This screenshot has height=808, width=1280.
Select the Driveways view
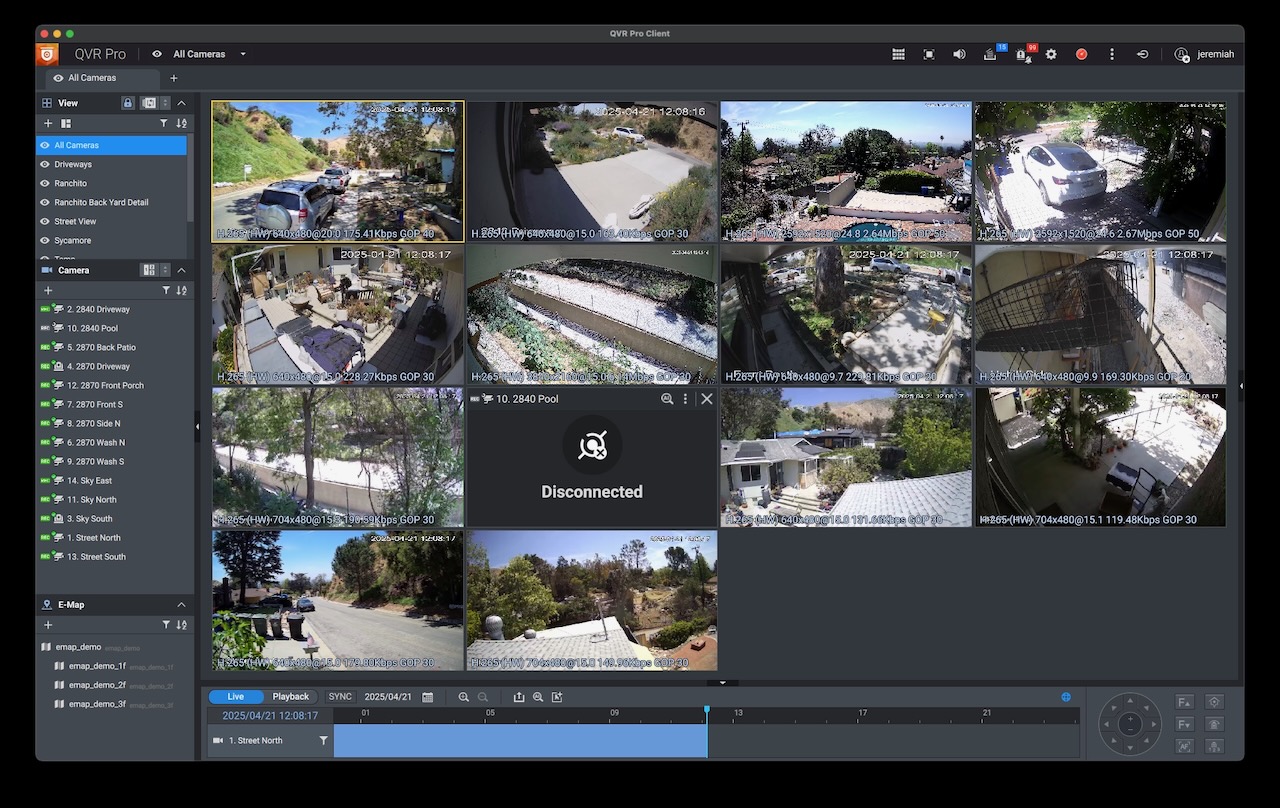tap(112, 164)
